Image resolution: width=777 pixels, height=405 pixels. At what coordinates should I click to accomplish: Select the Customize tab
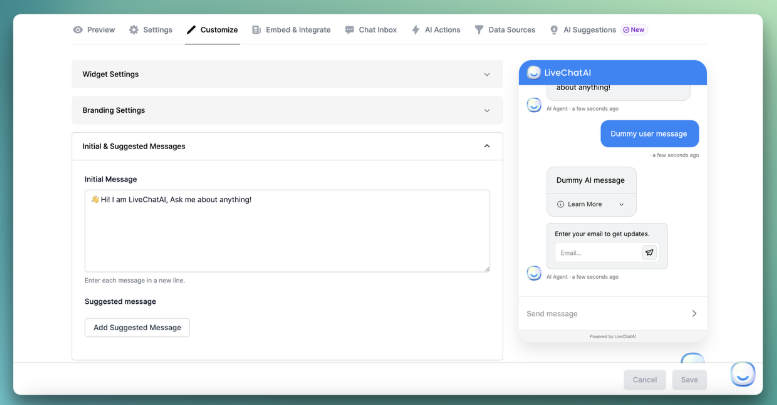[x=212, y=30]
